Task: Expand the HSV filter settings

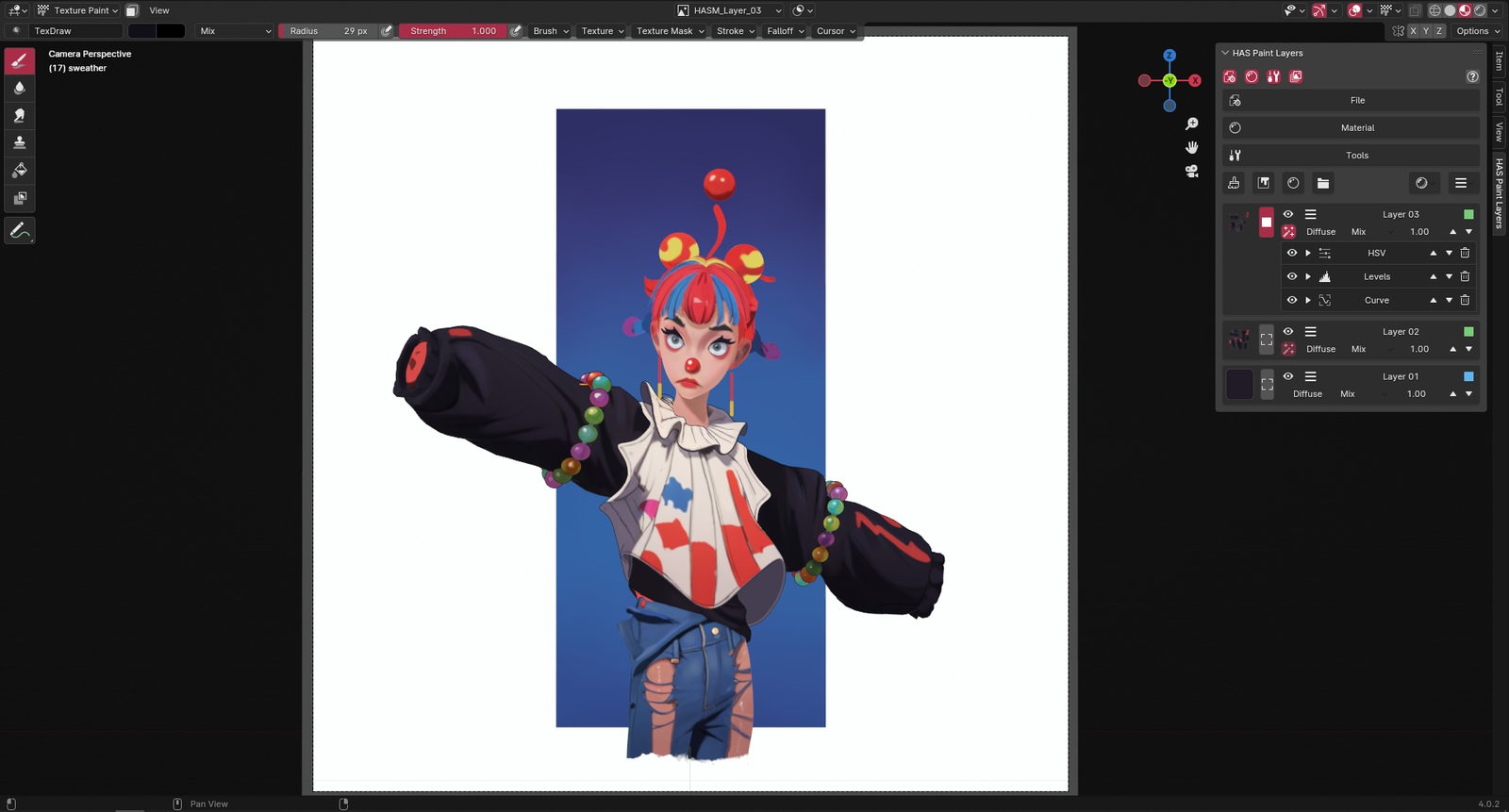Action: (1308, 253)
